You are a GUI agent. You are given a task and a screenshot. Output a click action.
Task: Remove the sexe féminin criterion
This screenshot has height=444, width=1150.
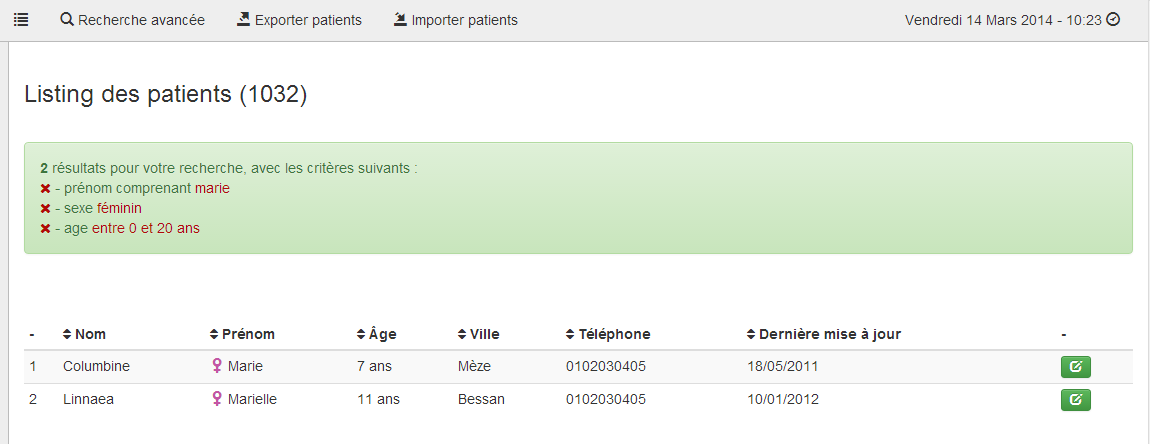[x=45, y=208]
